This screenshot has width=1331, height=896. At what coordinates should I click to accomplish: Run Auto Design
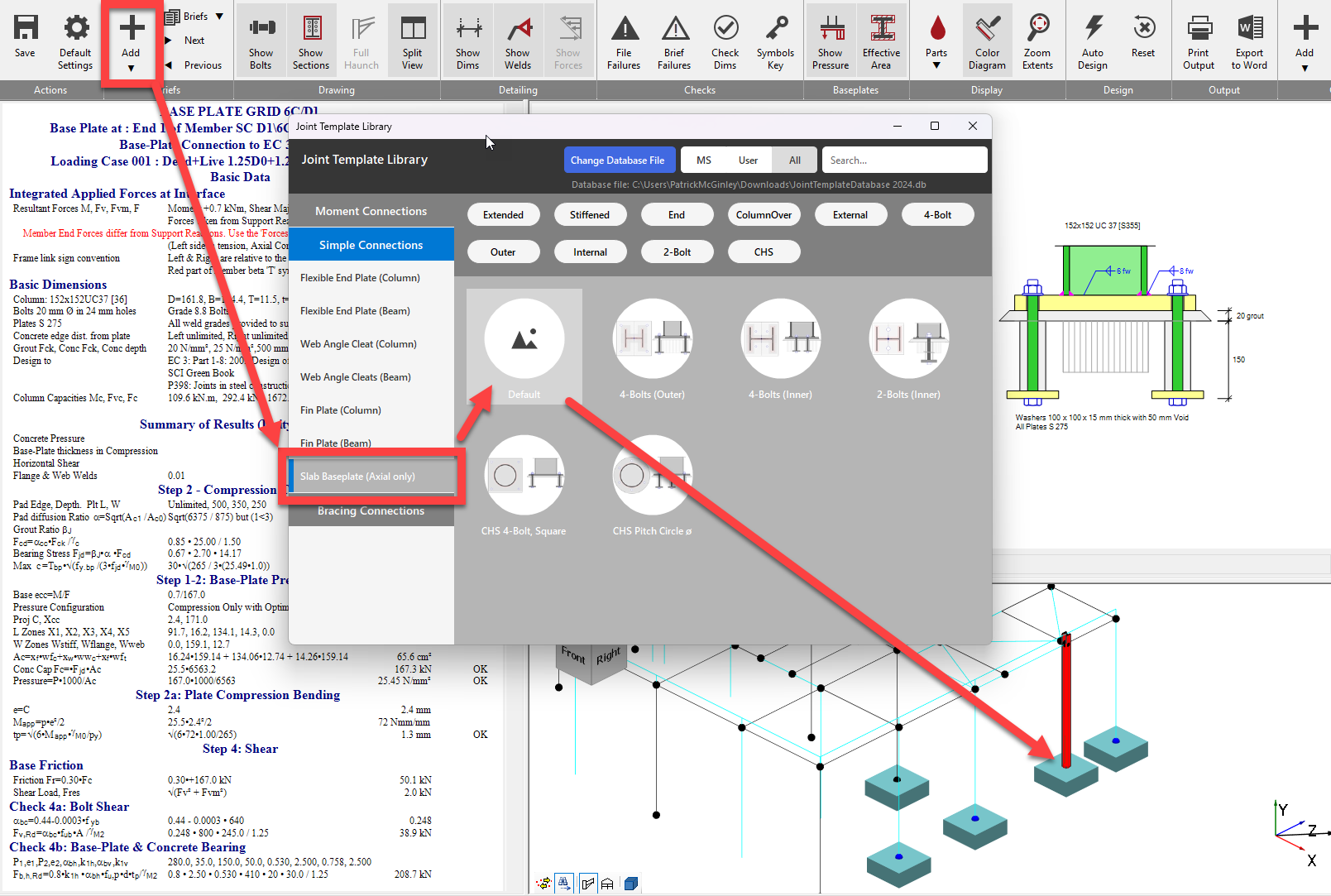point(1093,41)
